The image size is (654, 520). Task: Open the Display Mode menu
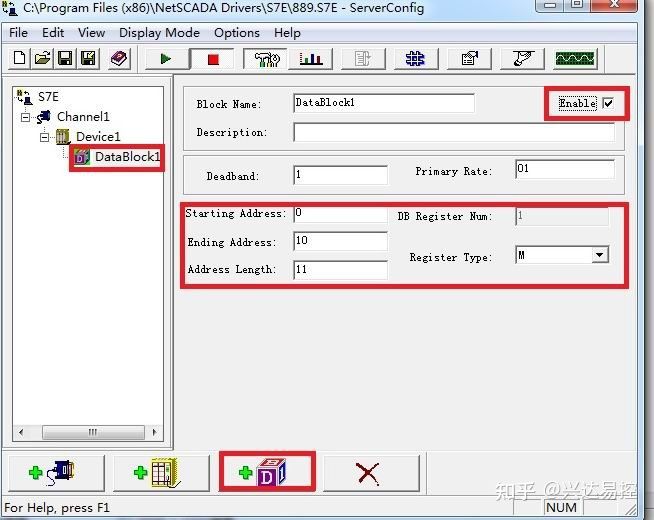(x=159, y=33)
